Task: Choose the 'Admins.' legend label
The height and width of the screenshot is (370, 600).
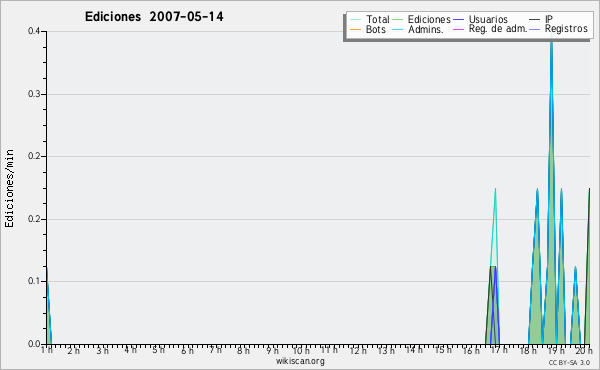Action: (x=426, y=29)
